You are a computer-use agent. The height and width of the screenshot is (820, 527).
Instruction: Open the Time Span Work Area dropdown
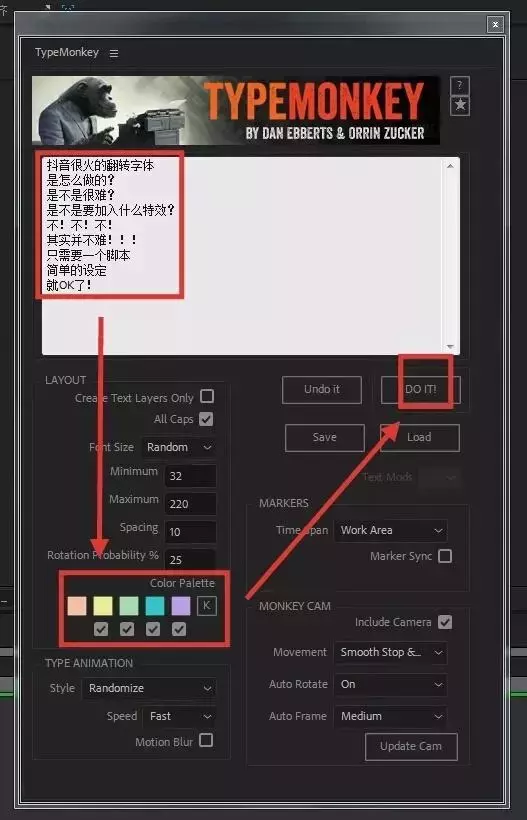[x=391, y=530]
